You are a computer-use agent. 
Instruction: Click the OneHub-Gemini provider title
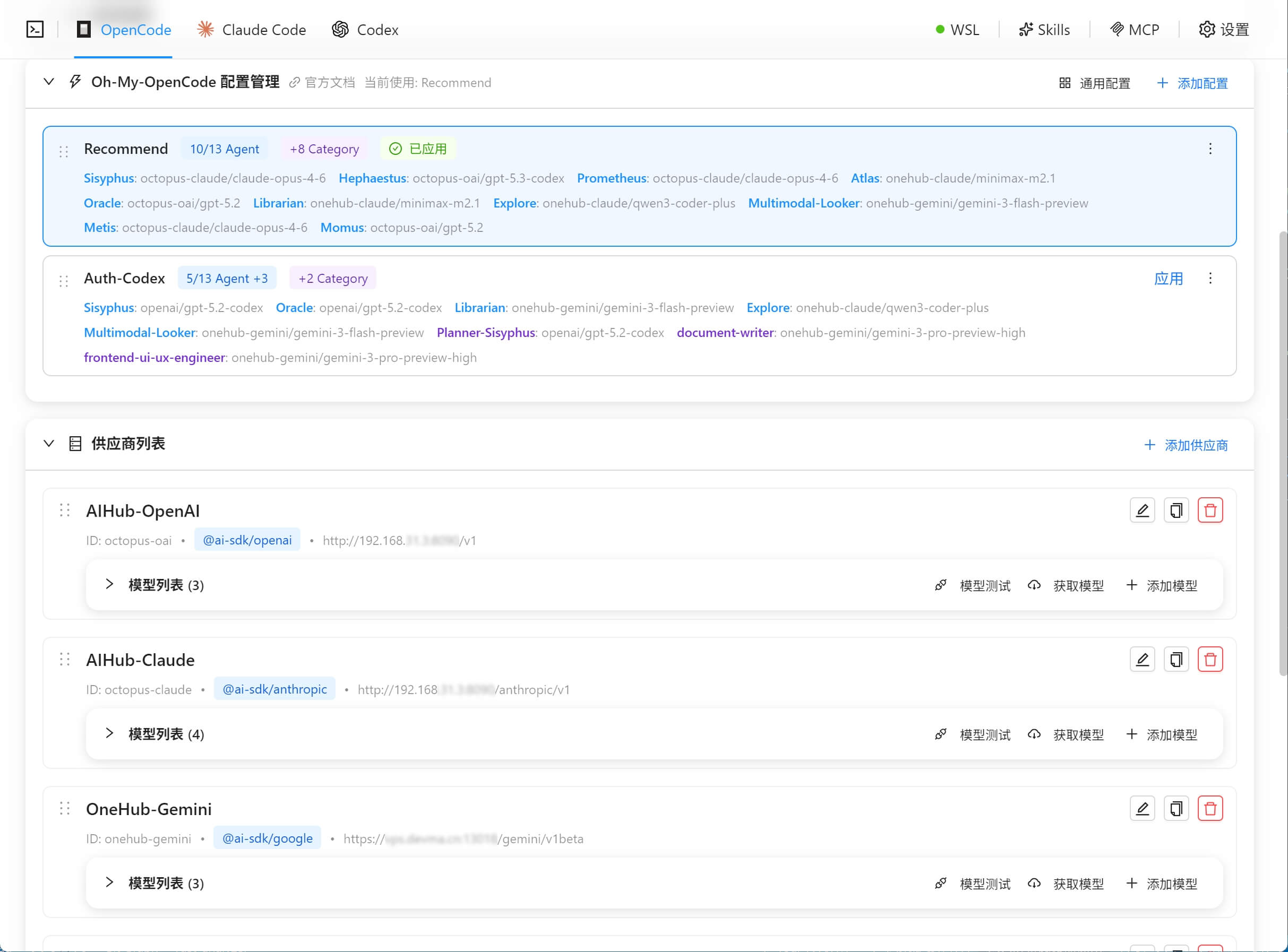(x=149, y=809)
